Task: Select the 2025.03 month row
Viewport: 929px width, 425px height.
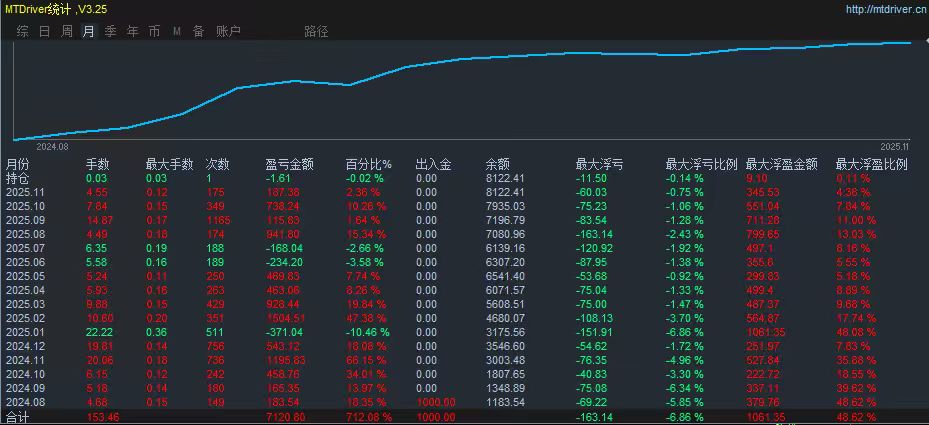Action: [x=464, y=304]
